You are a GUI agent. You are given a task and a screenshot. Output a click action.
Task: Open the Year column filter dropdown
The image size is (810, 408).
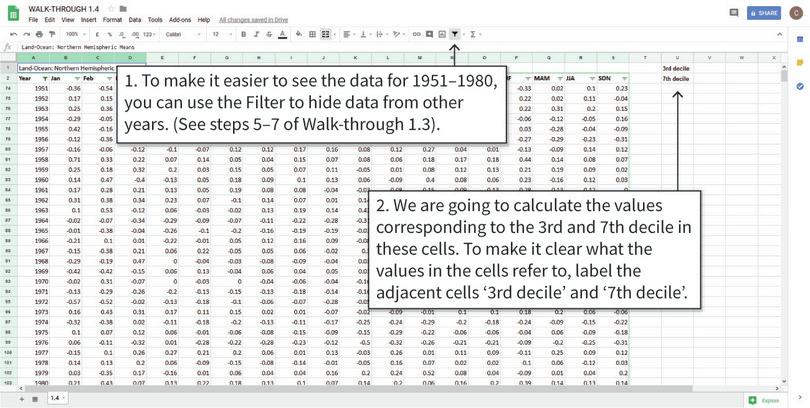45,79
